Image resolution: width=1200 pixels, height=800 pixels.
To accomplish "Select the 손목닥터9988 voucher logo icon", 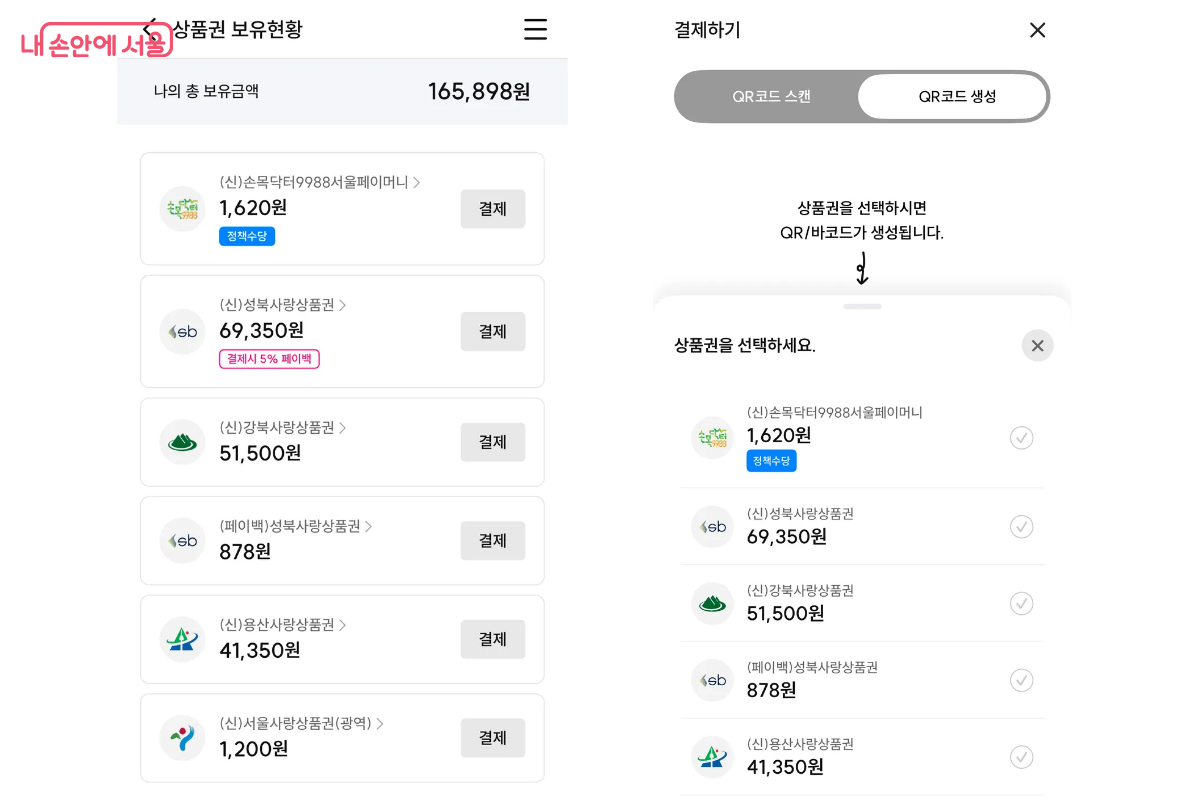I will click(182, 209).
